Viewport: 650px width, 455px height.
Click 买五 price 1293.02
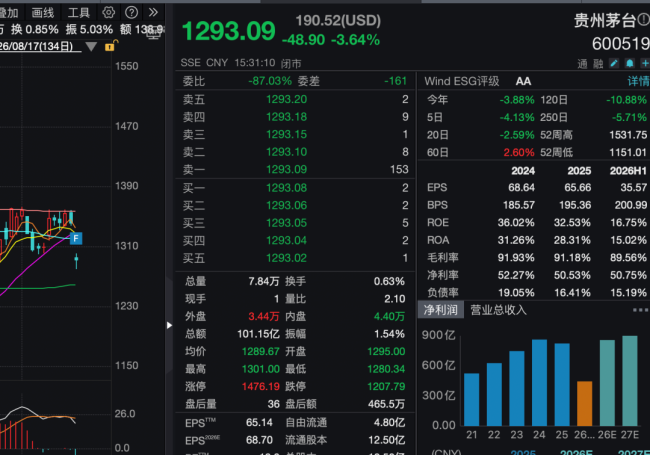point(286,258)
